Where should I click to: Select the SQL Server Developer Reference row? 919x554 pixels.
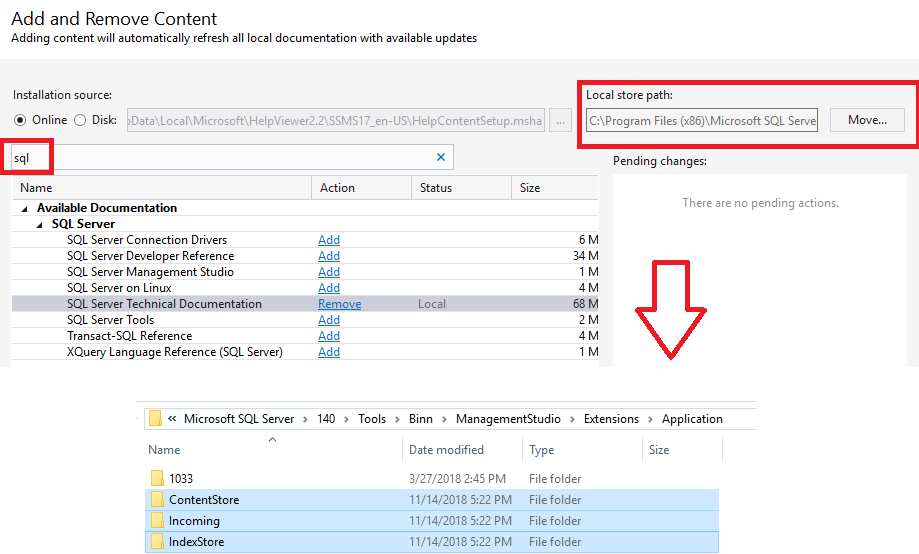[x=305, y=256]
